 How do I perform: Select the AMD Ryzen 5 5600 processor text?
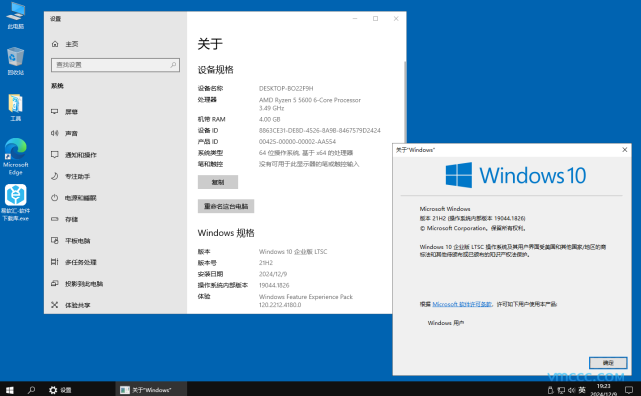309,104
